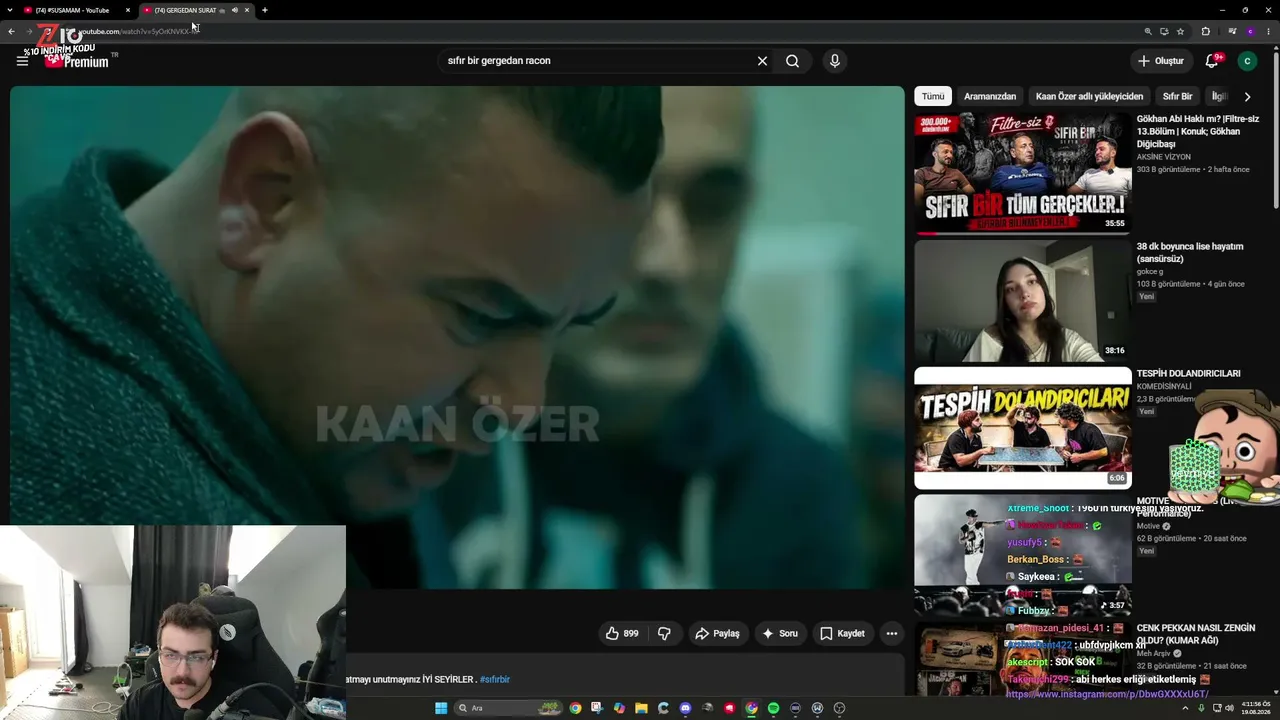Select the Aramanızdan filter chip

pyautogui.click(x=990, y=96)
